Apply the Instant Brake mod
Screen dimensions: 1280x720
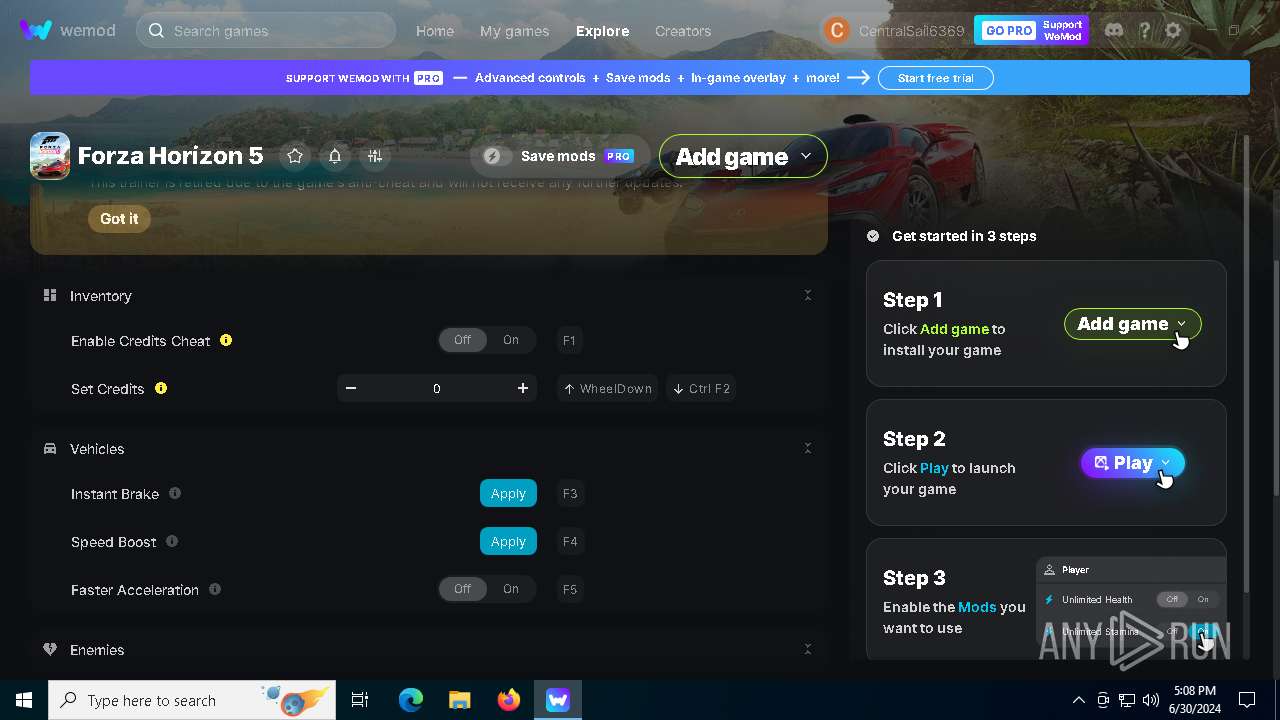(x=508, y=493)
